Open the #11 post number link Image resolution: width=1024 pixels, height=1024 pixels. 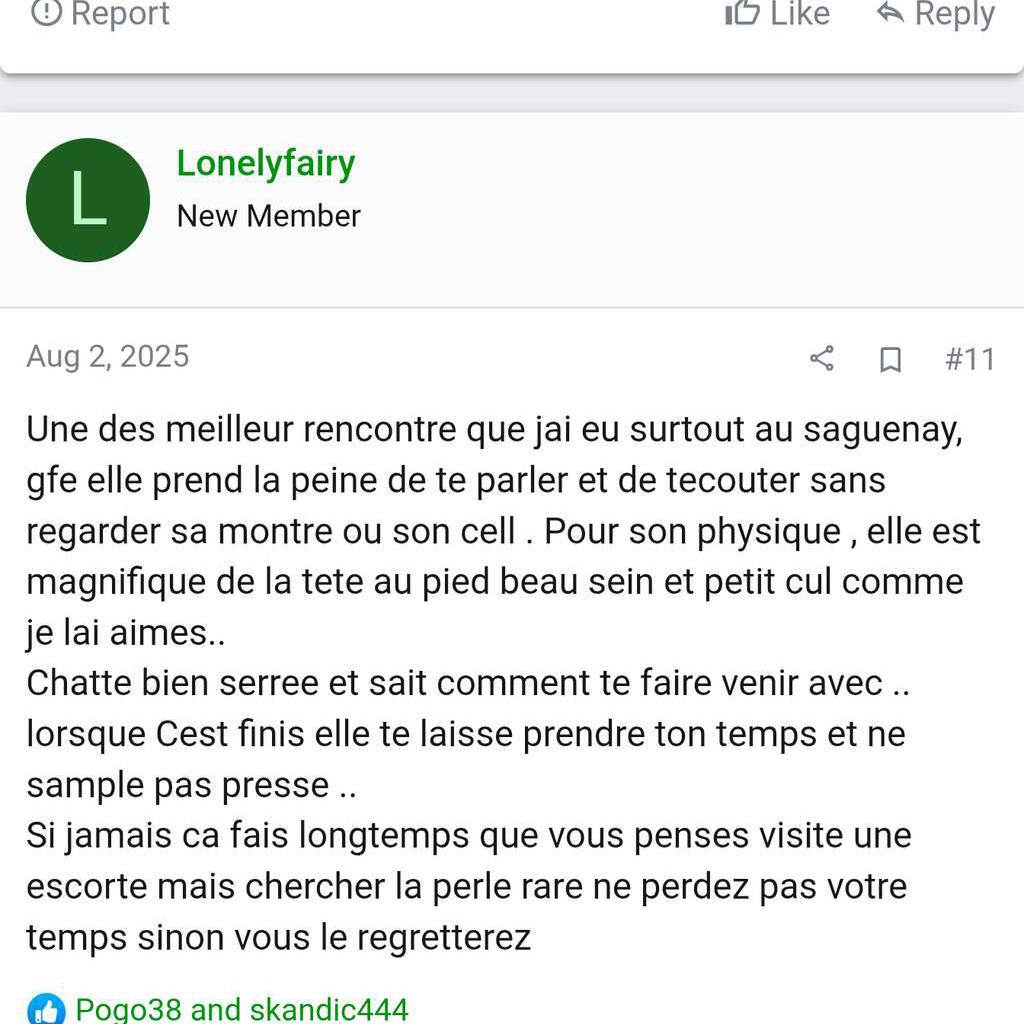point(969,359)
